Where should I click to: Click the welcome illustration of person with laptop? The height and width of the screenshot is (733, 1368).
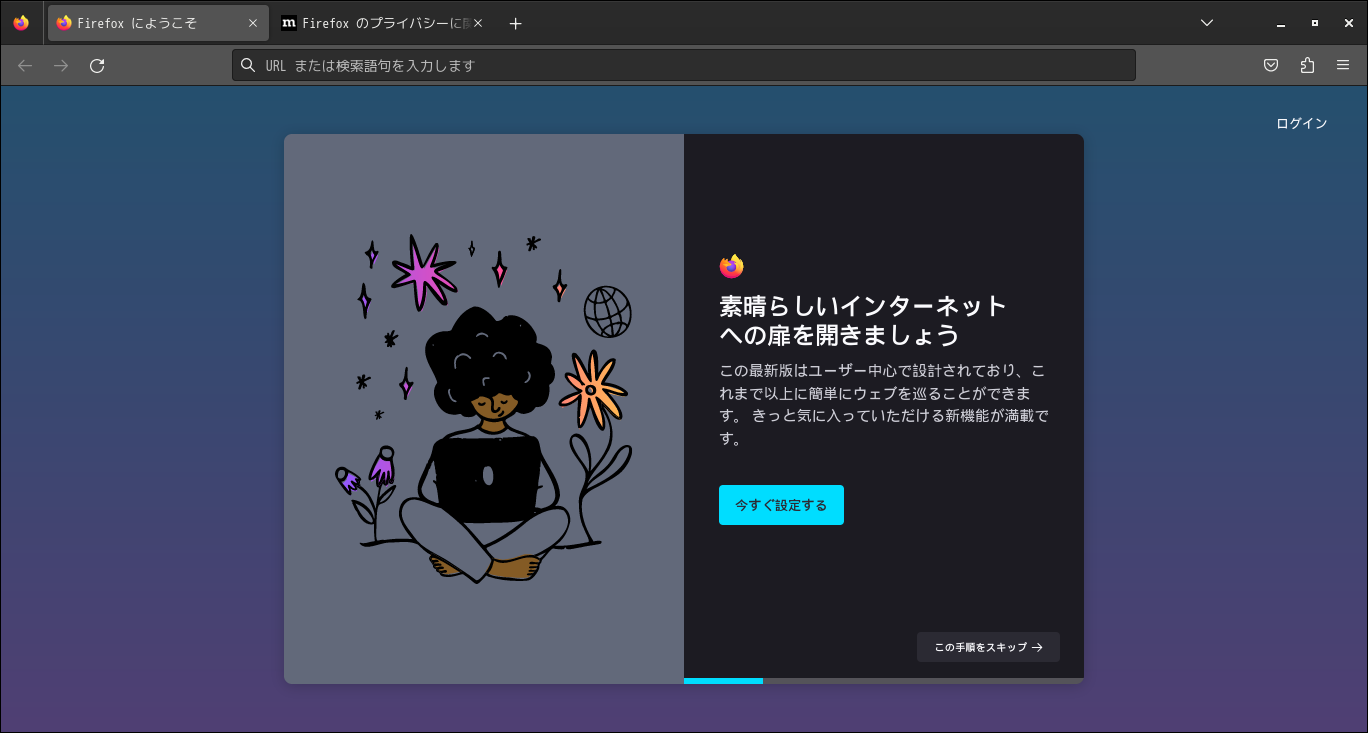(484, 409)
